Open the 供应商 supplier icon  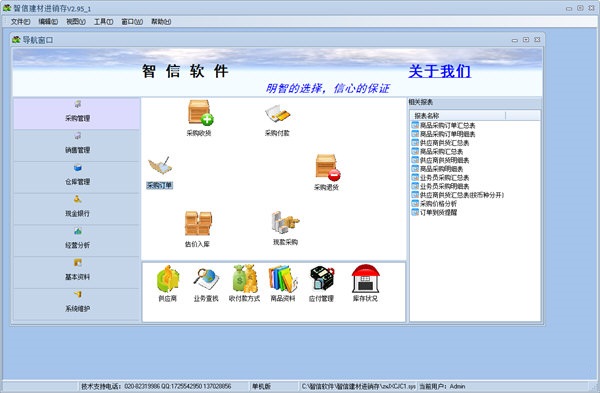pyautogui.click(x=168, y=279)
